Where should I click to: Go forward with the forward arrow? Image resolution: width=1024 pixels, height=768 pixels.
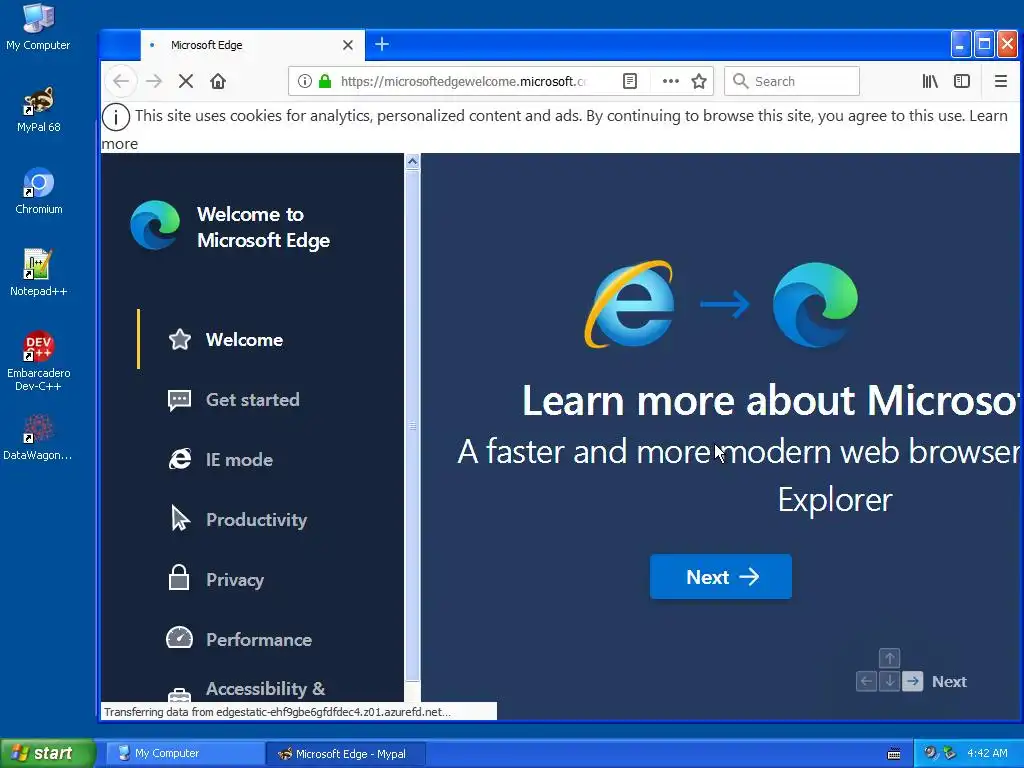pos(153,81)
